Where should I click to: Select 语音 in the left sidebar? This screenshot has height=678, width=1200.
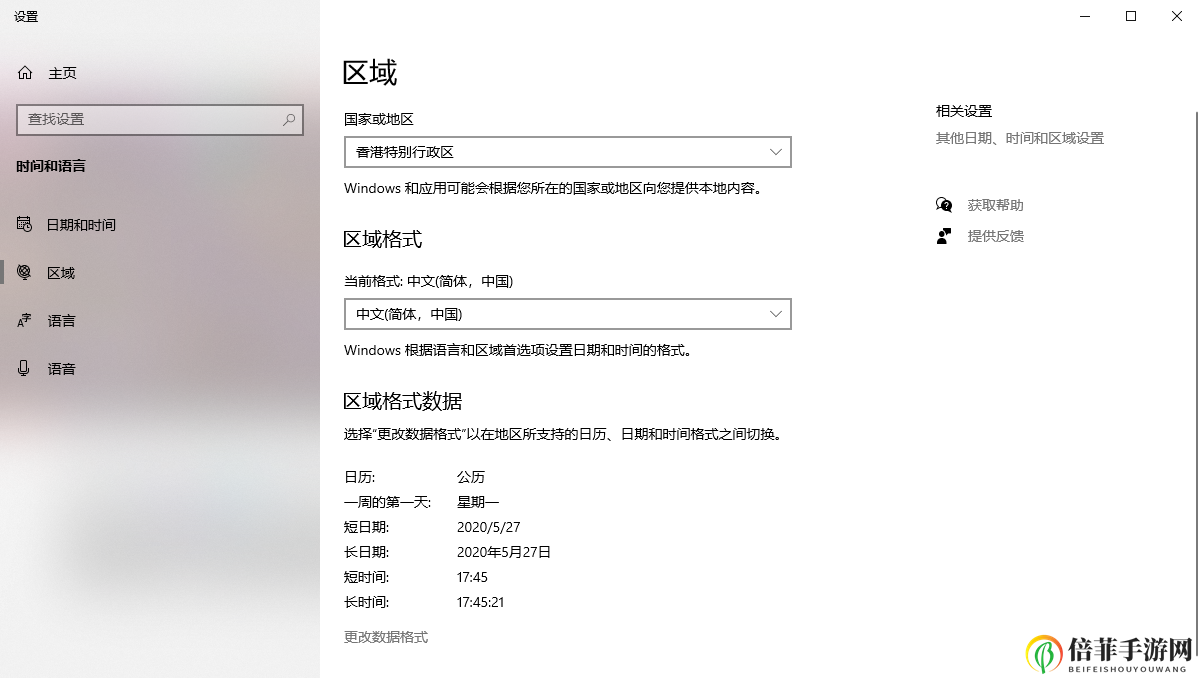coord(63,368)
